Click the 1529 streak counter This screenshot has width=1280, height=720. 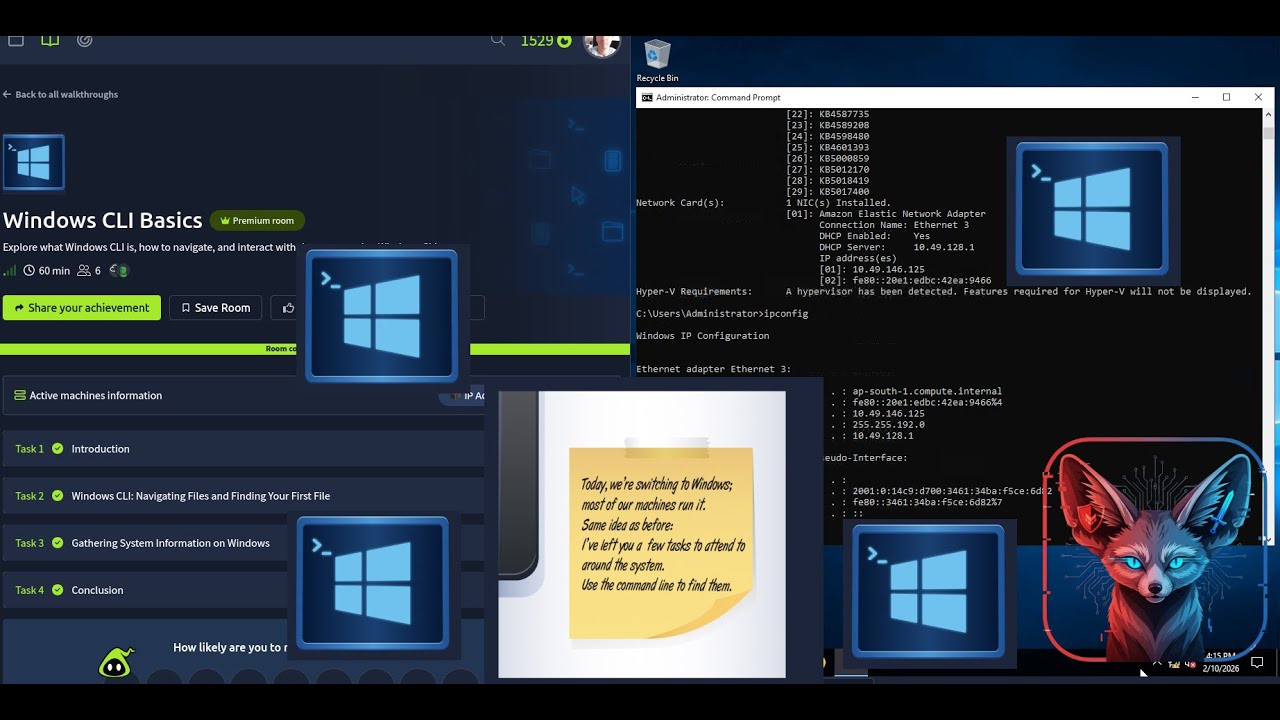pos(546,41)
